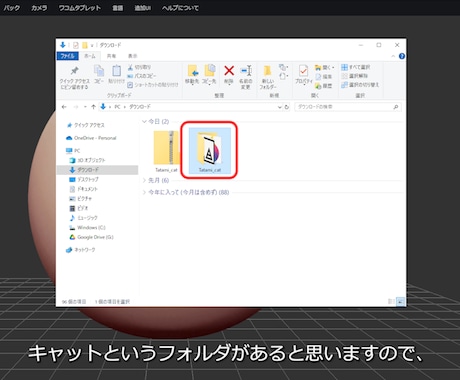Click the large icons view toggle in status bar
This screenshot has height=380, width=460.
click(401, 302)
